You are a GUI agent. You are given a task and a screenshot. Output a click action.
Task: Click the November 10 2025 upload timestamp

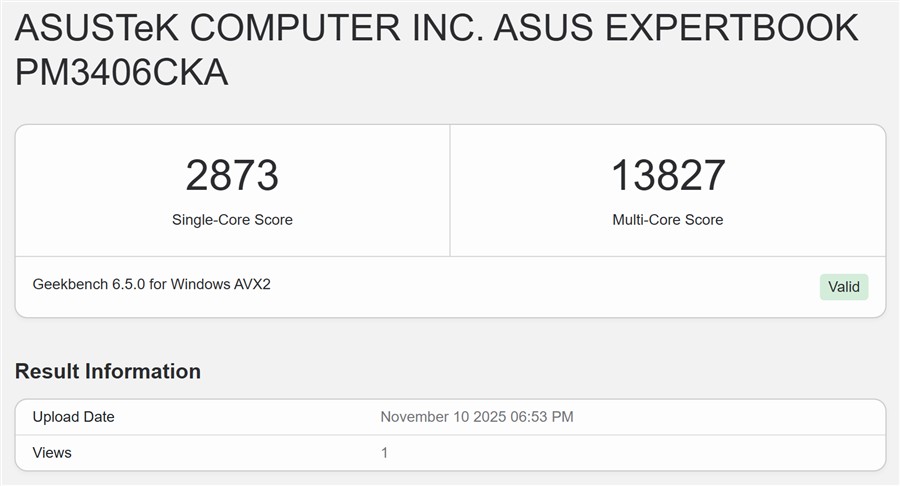477,417
